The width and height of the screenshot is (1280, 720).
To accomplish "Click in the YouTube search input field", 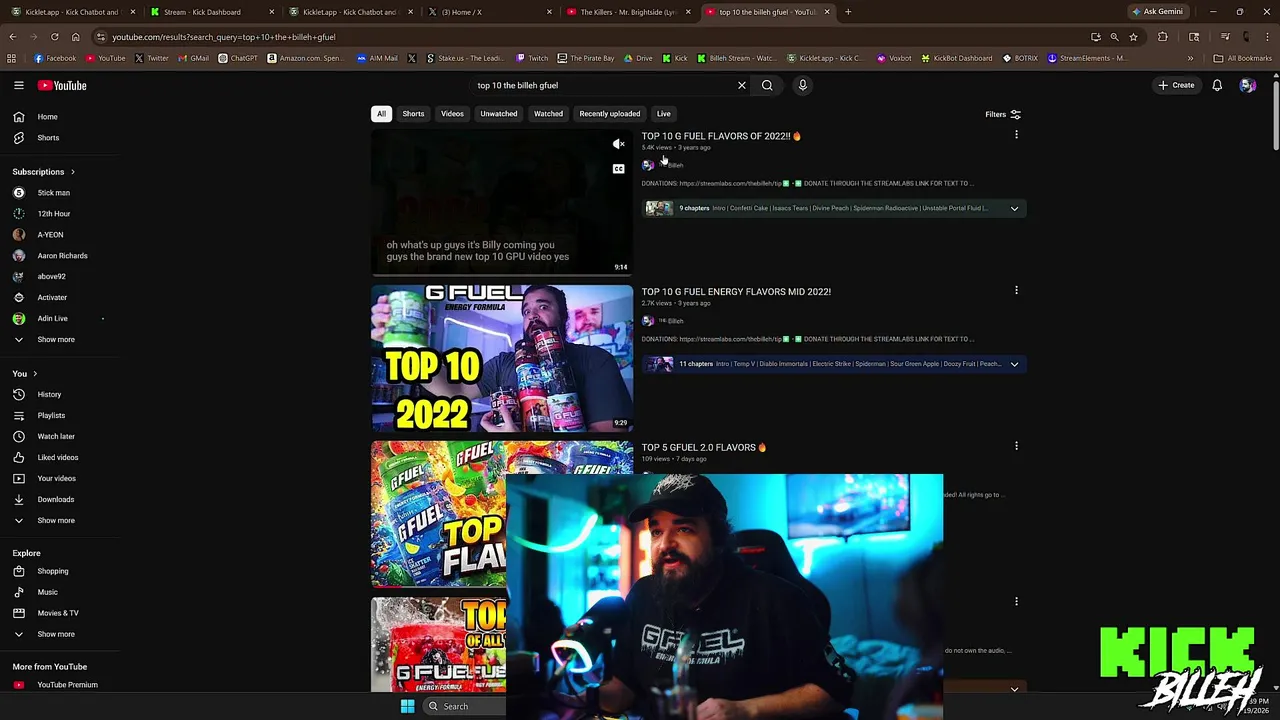I will coord(604,85).
